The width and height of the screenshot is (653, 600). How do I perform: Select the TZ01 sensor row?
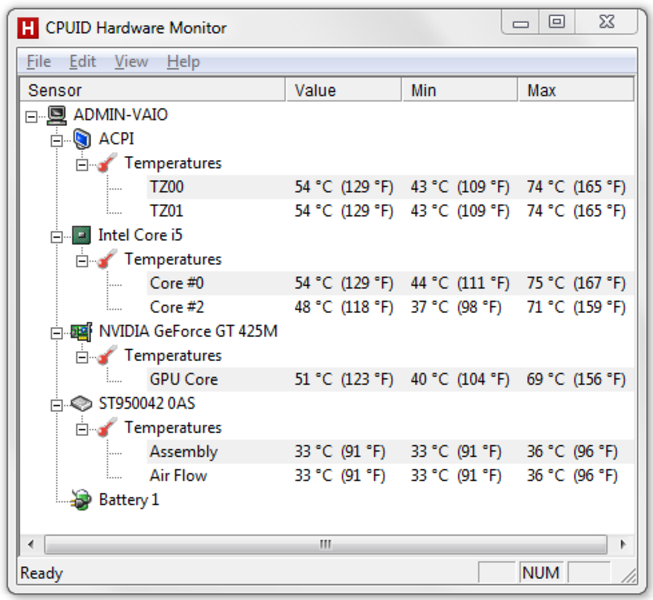pos(390,211)
